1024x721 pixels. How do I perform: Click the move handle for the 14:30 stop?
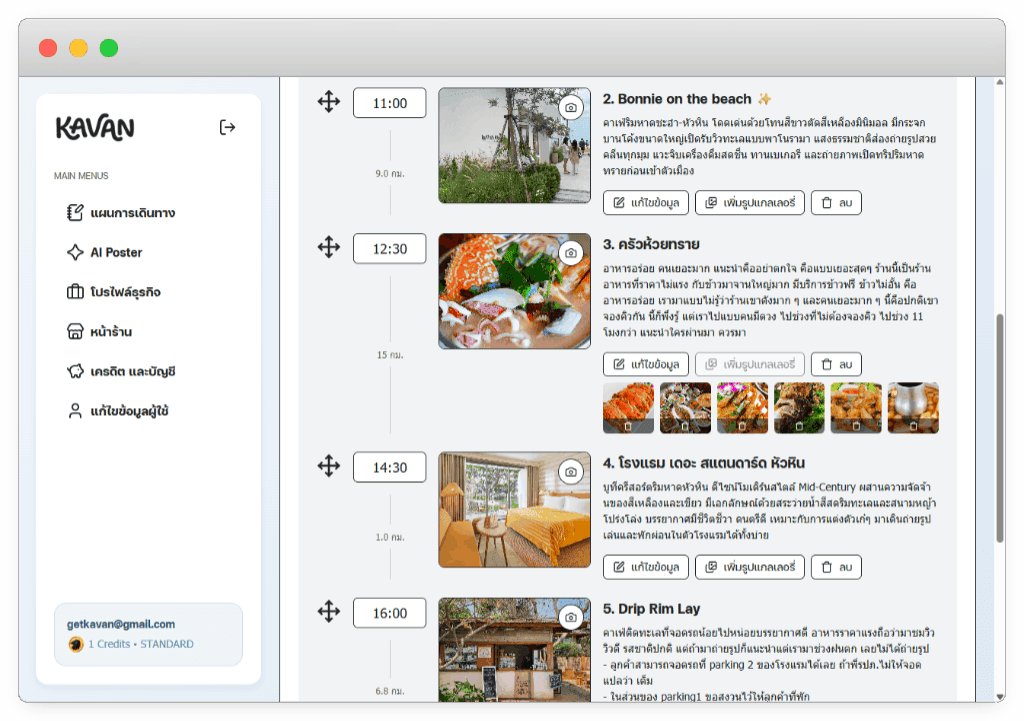(x=328, y=466)
